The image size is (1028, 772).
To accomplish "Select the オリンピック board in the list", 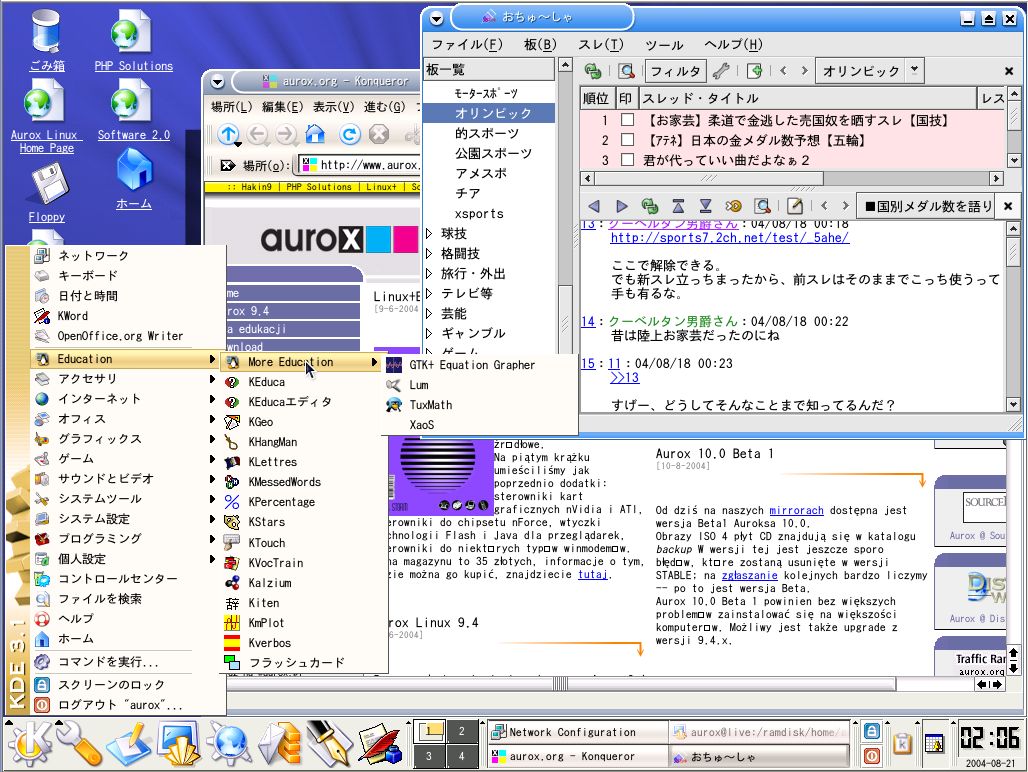I will coord(489,113).
